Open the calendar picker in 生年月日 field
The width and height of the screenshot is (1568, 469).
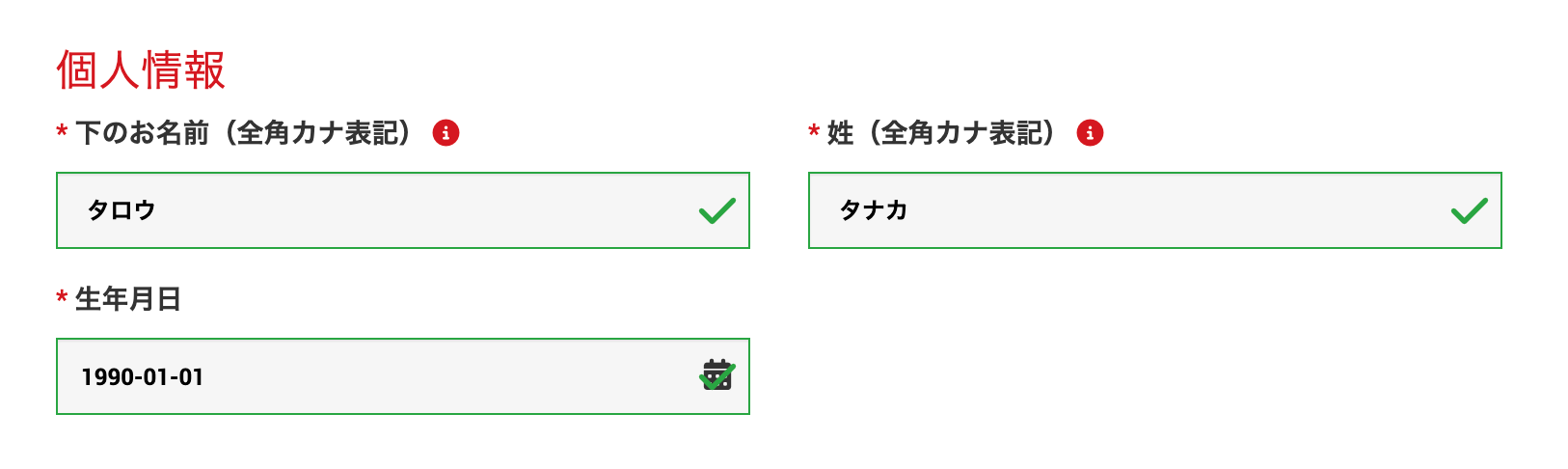pos(716,374)
